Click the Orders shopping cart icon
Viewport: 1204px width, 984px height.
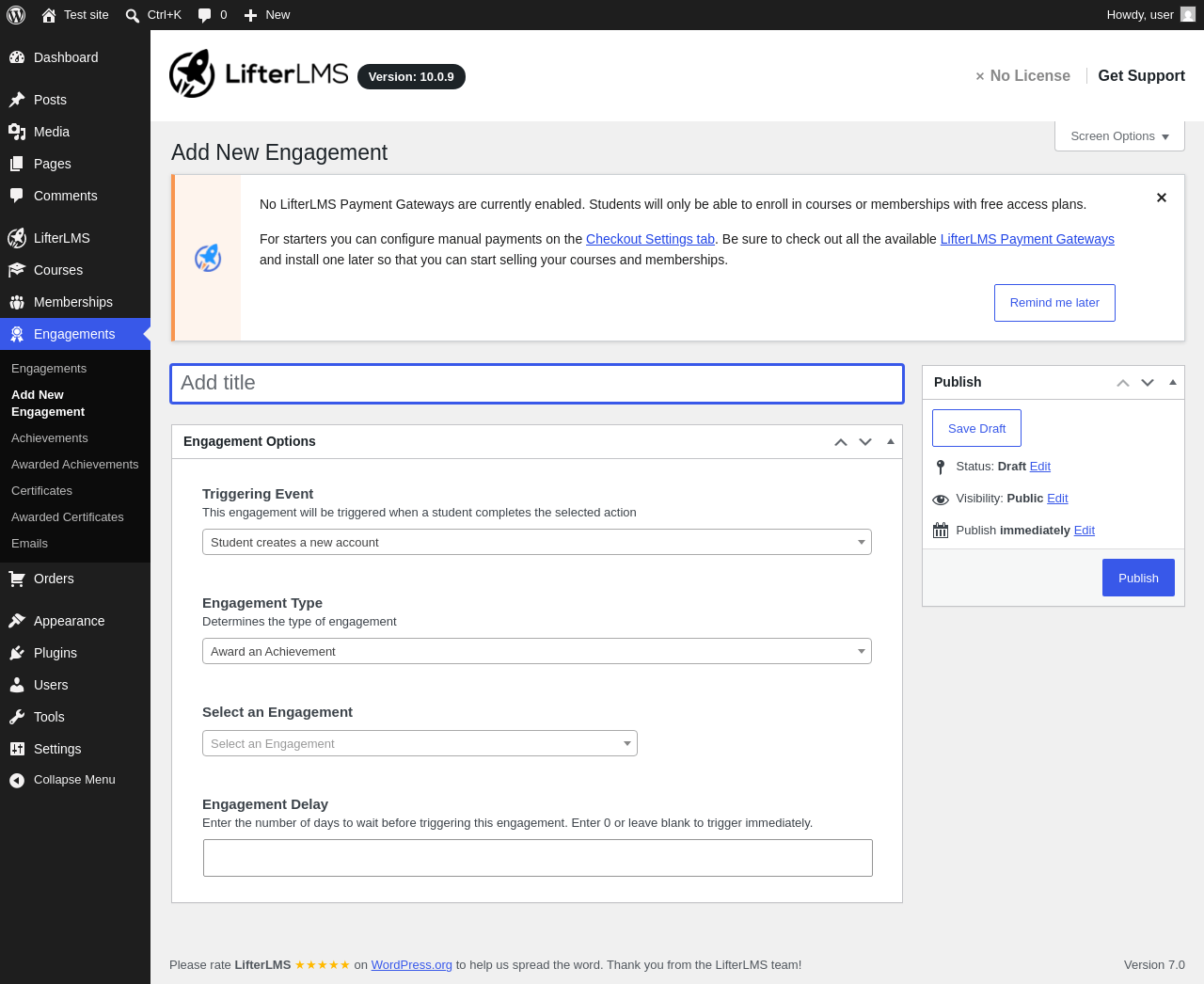[17, 579]
